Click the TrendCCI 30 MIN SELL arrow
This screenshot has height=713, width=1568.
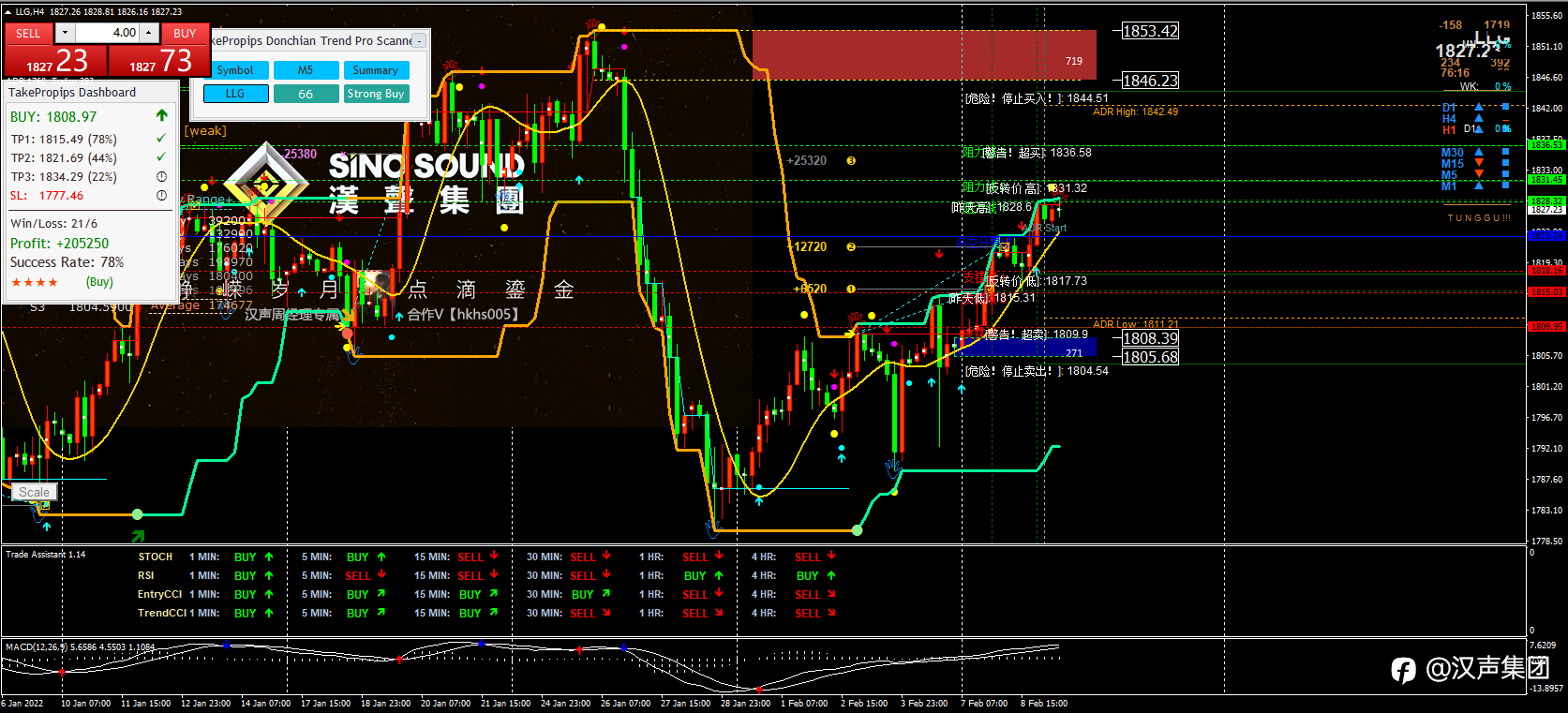click(606, 613)
